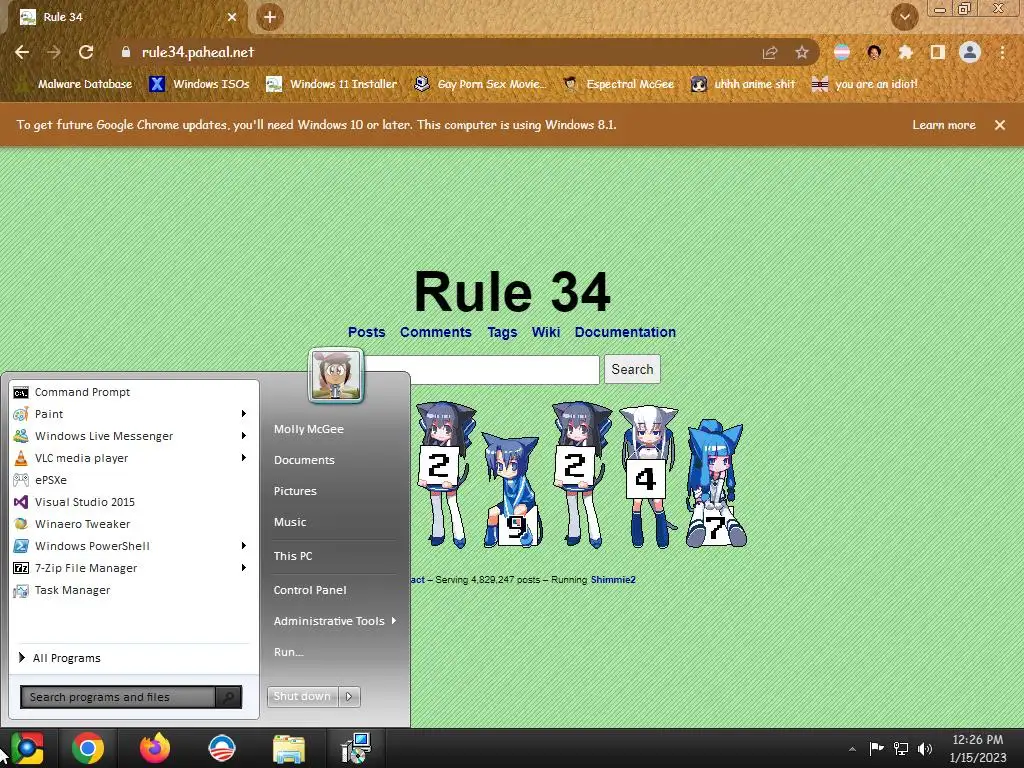This screenshot has height=768, width=1024.
Task: Open Google Chrome from taskbar
Action: (88, 748)
